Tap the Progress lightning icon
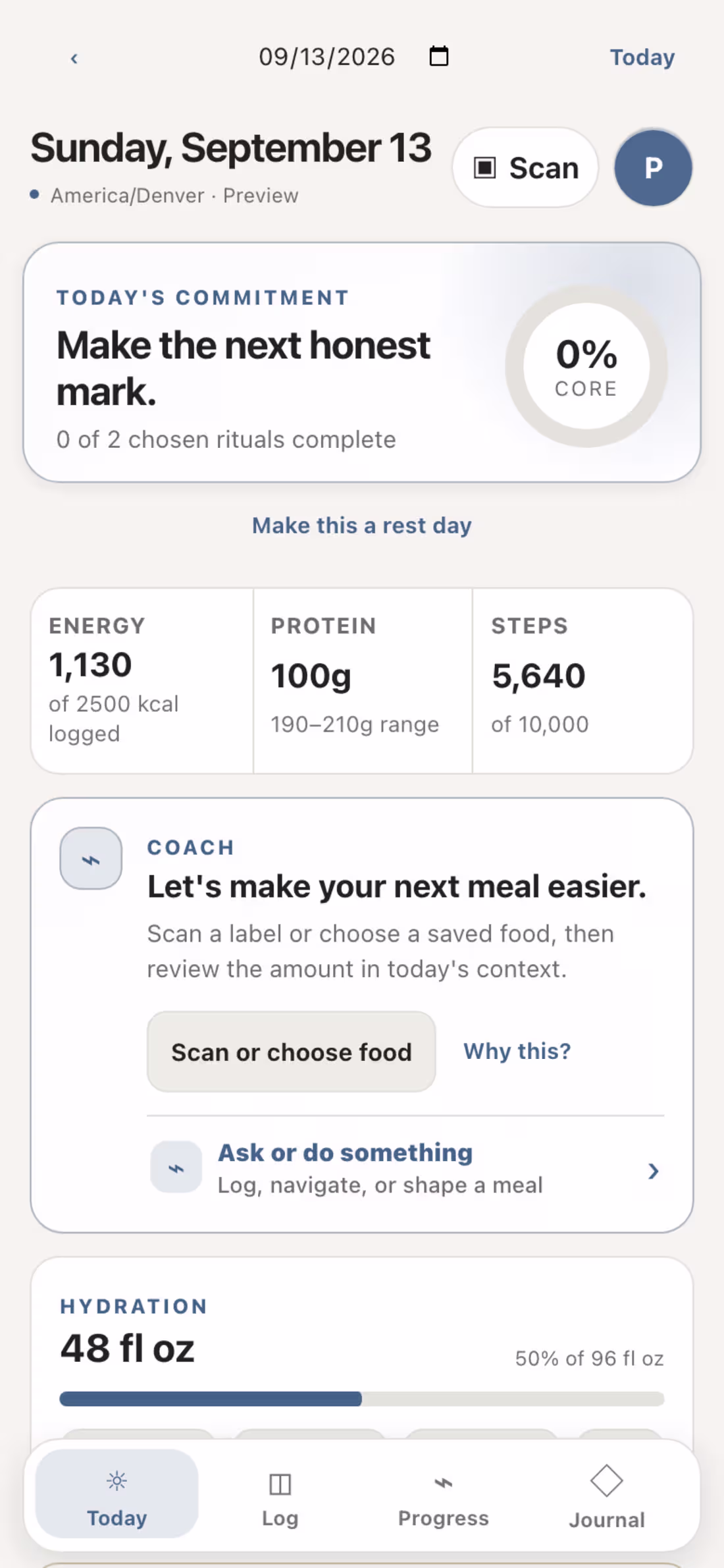Image resolution: width=724 pixels, height=1568 pixels. pyautogui.click(x=443, y=1483)
